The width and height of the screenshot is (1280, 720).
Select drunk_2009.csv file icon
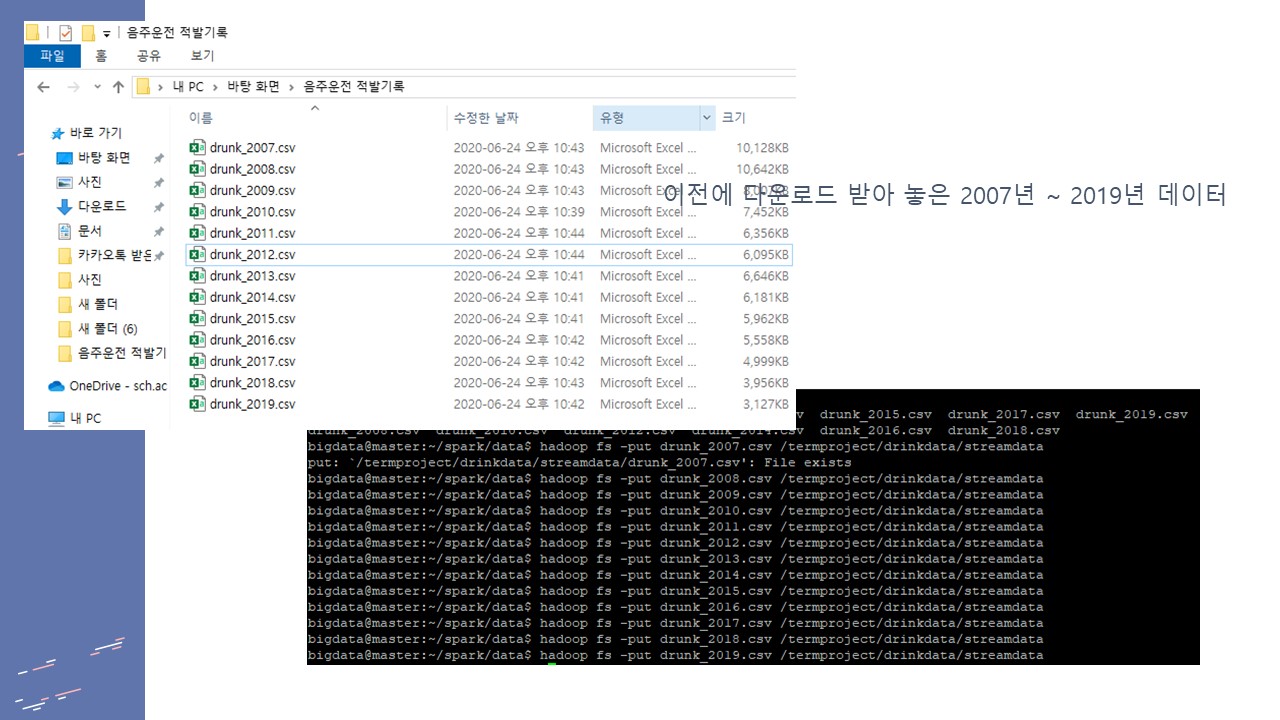(197, 190)
